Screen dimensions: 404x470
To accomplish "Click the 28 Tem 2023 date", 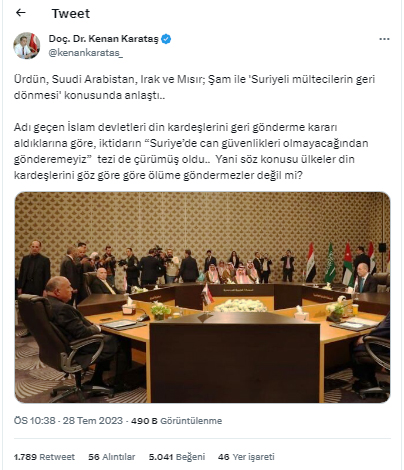I will [x=93, y=421].
